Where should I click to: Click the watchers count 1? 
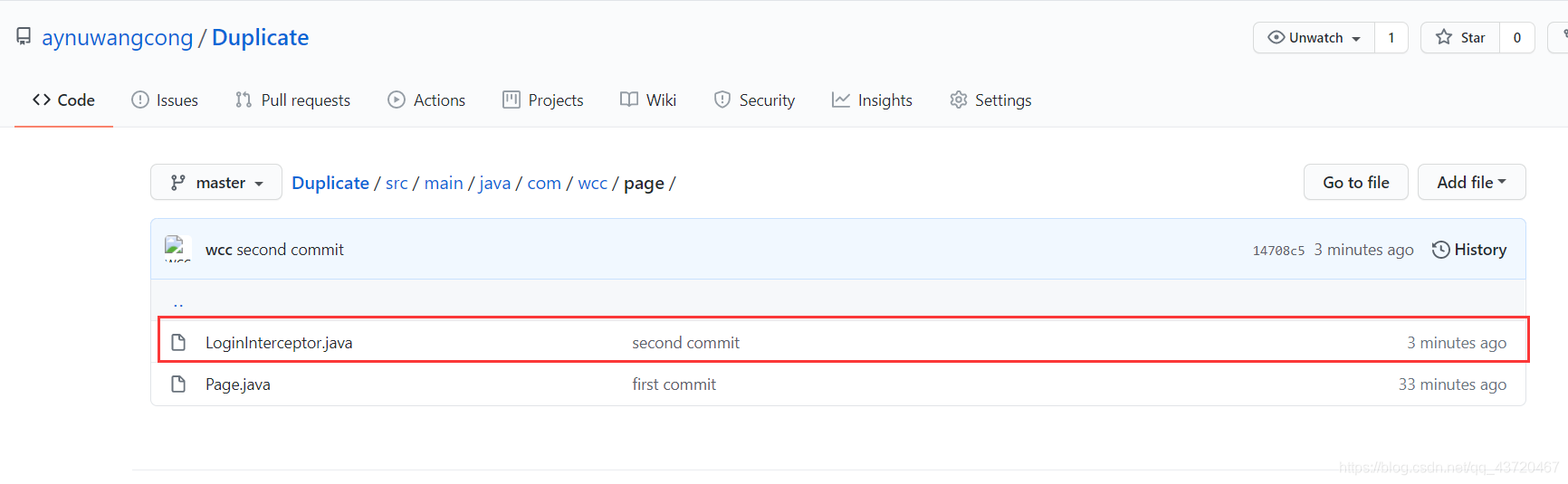pyautogui.click(x=1391, y=38)
